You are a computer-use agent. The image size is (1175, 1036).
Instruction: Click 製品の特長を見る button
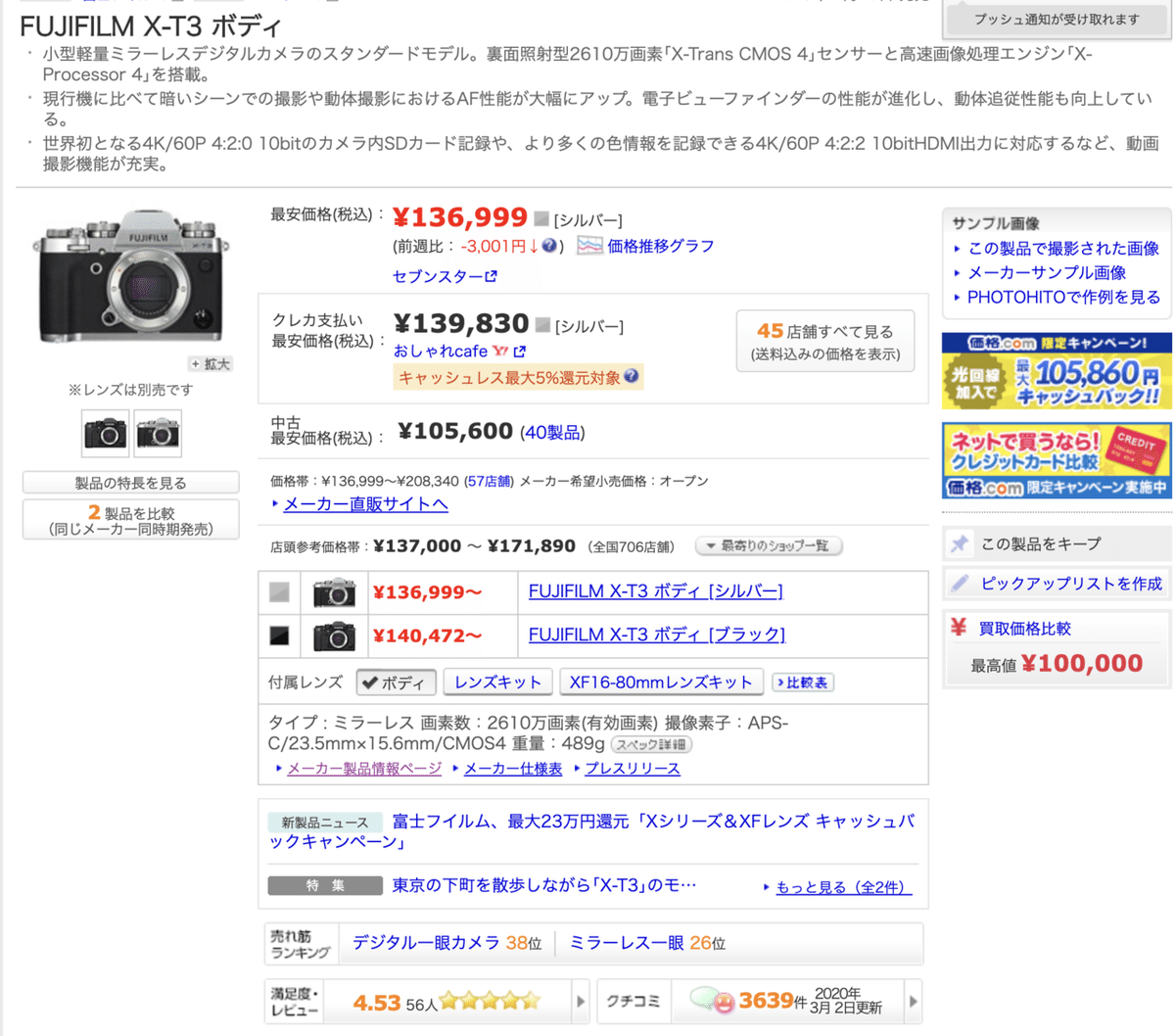pos(130,483)
